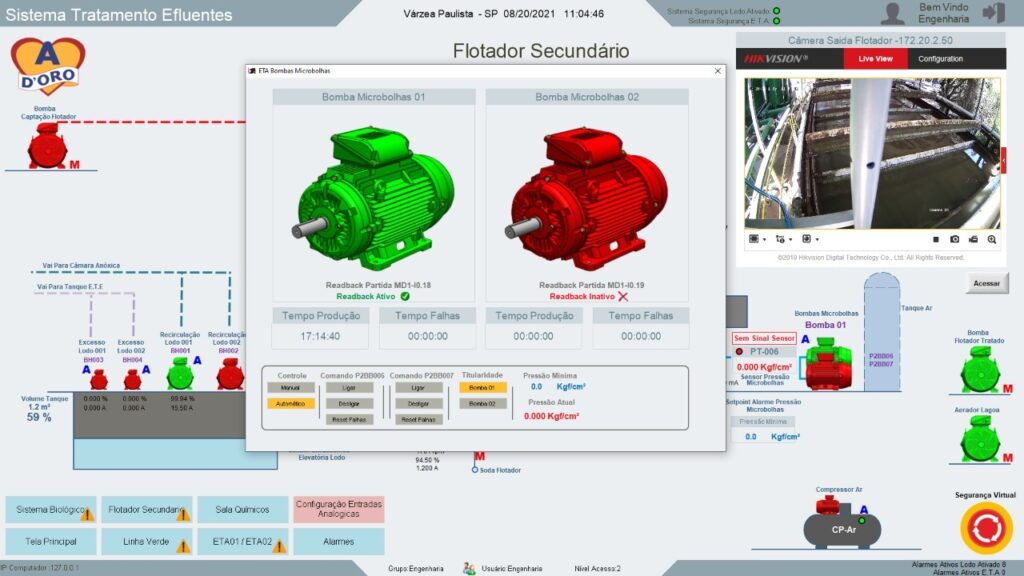Open the camera stream type dropdown

pos(783,239)
